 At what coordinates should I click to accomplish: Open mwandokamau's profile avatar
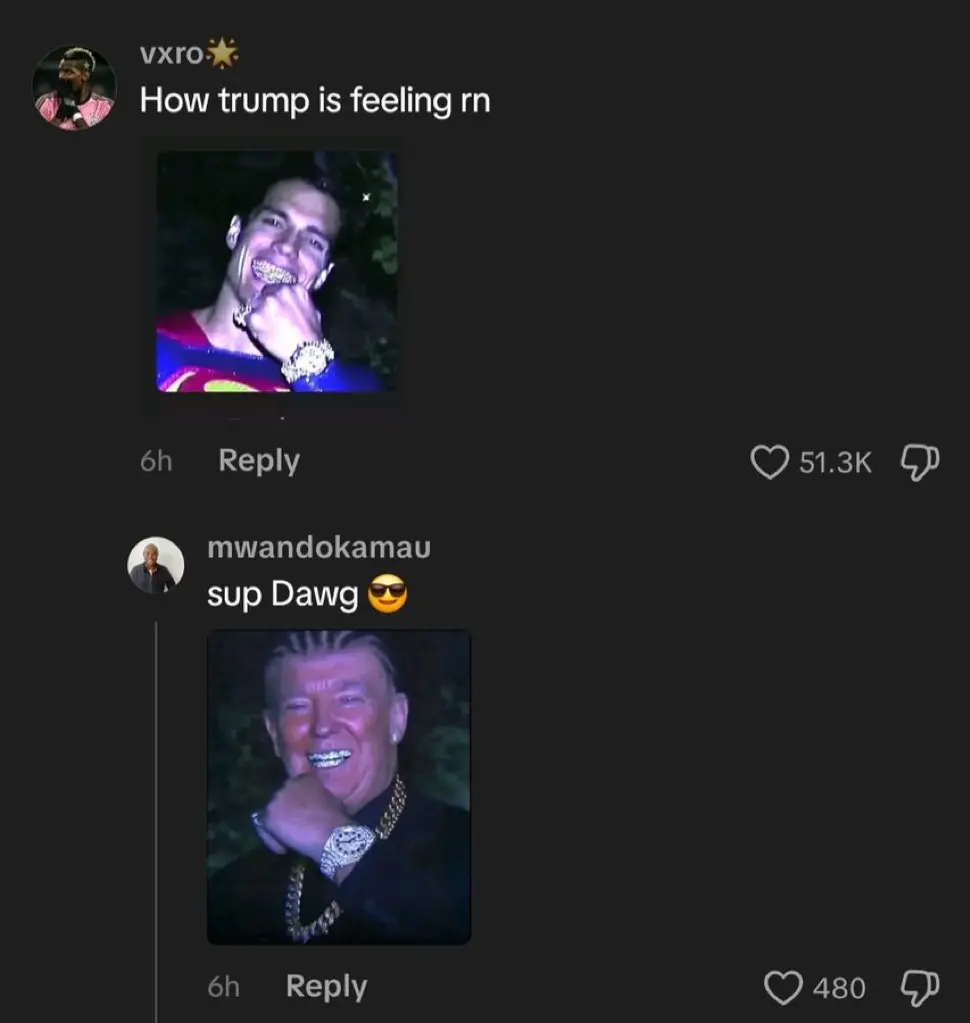pos(155,566)
